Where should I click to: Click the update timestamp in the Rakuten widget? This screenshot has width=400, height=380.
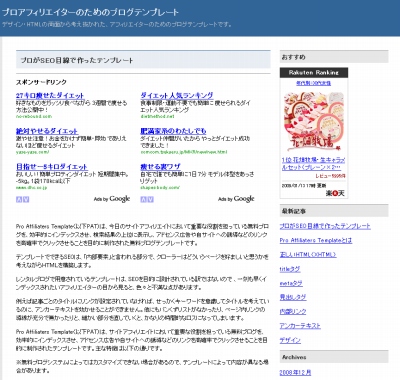pyautogui.click(x=304, y=185)
